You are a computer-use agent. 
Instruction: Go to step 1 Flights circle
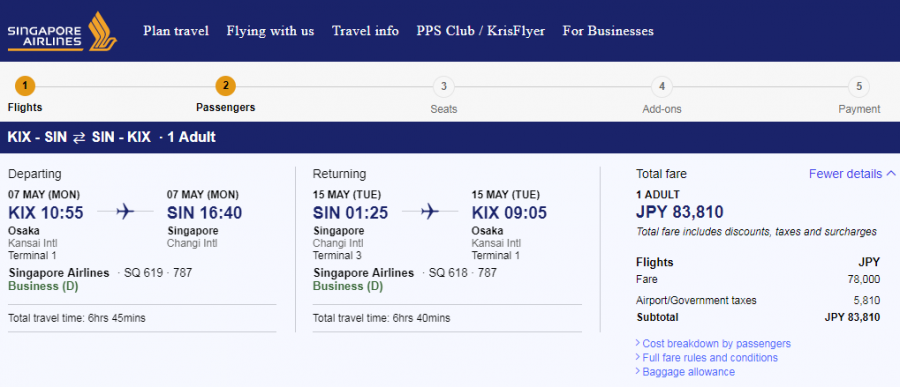tap(25, 87)
